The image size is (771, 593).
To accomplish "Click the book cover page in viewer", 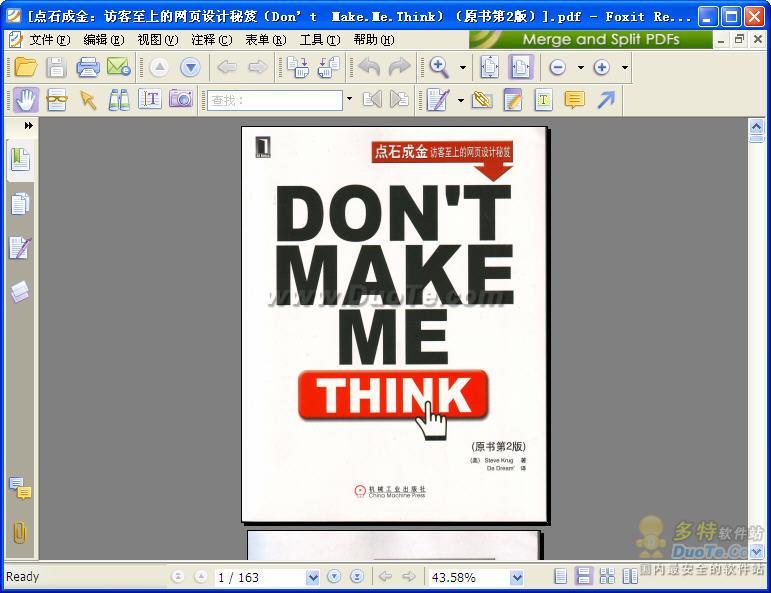I will [x=394, y=325].
